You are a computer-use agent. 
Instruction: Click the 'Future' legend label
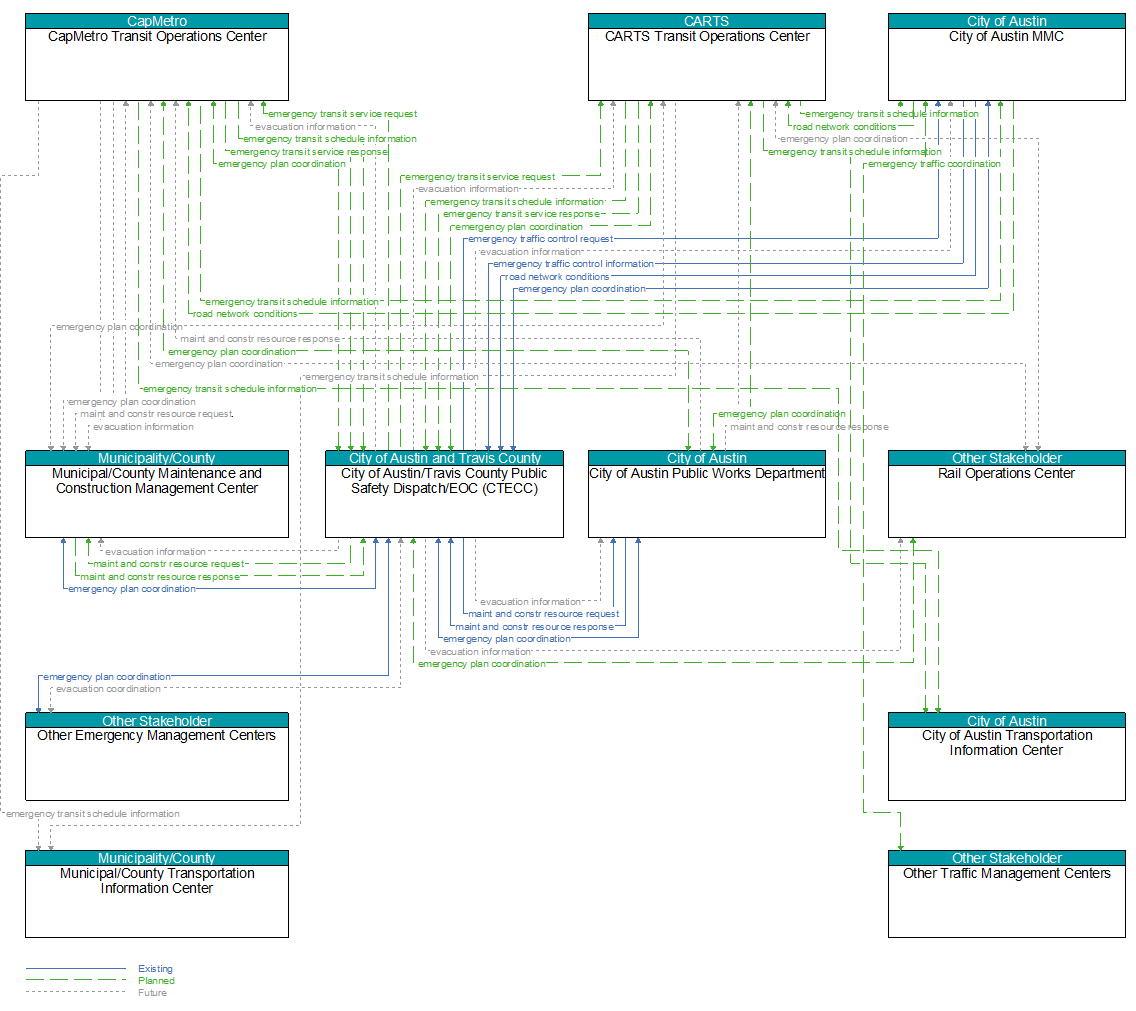tap(152, 993)
